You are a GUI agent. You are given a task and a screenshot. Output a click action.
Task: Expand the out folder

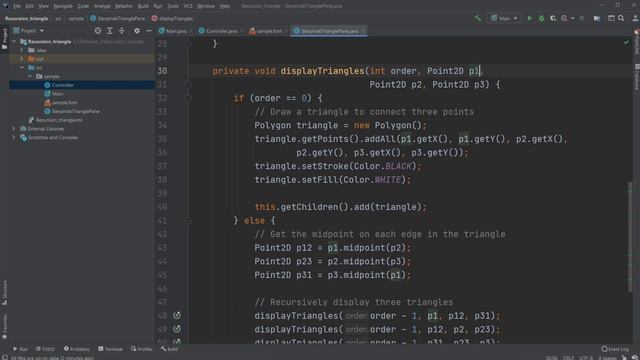[x=22, y=59]
